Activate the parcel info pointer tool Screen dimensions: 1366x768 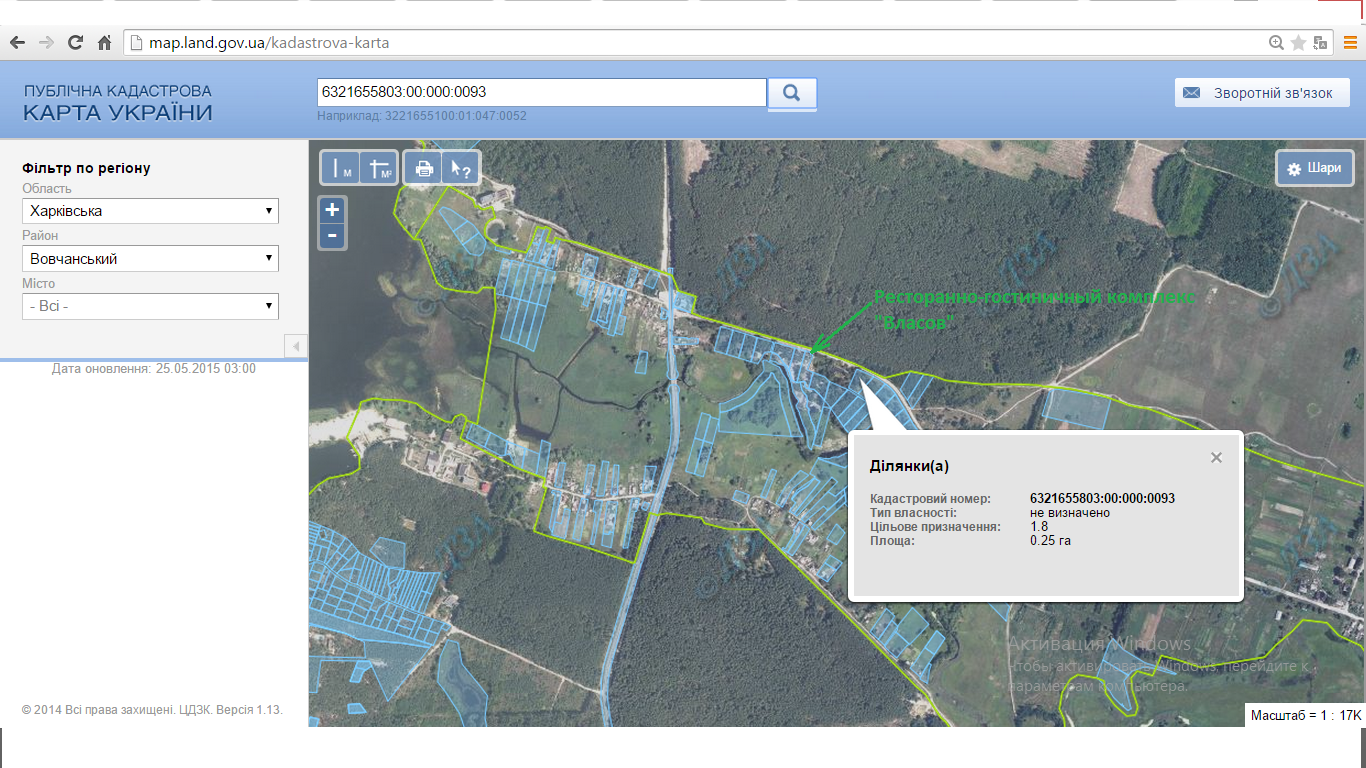click(461, 168)
